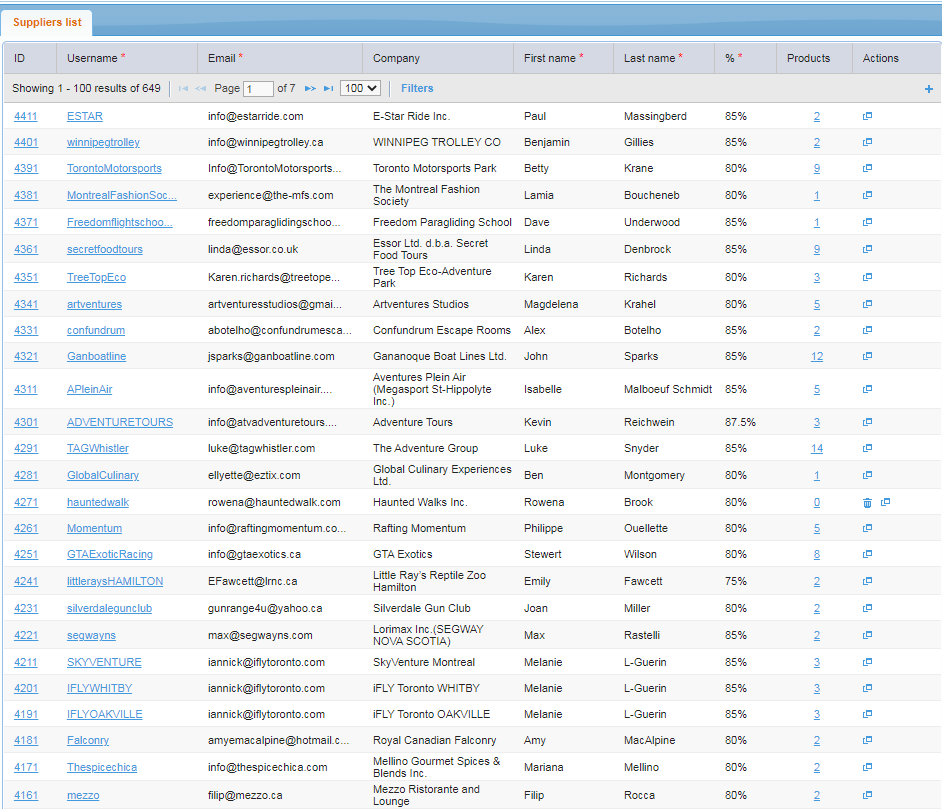Sort by Username column header

point(91,58)
